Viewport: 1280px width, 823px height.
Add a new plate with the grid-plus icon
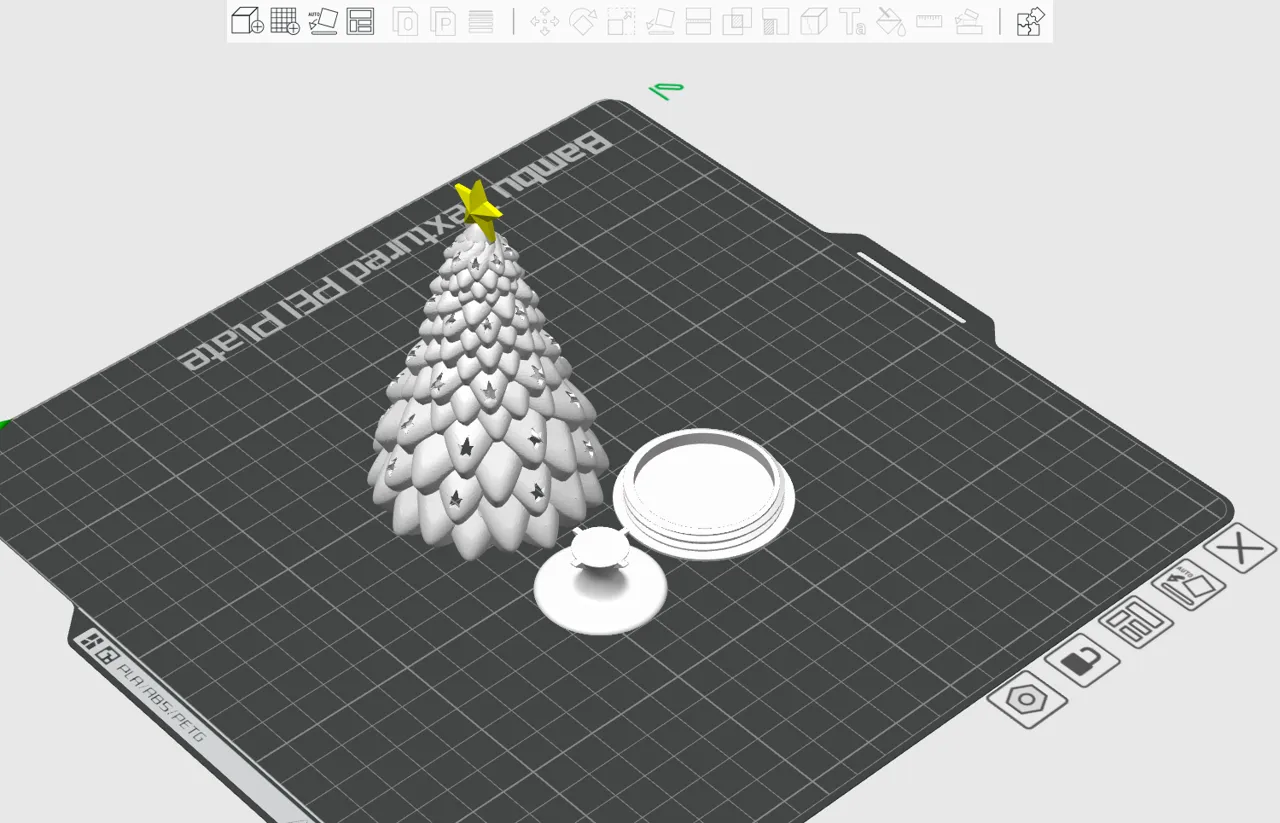point(285,21)
